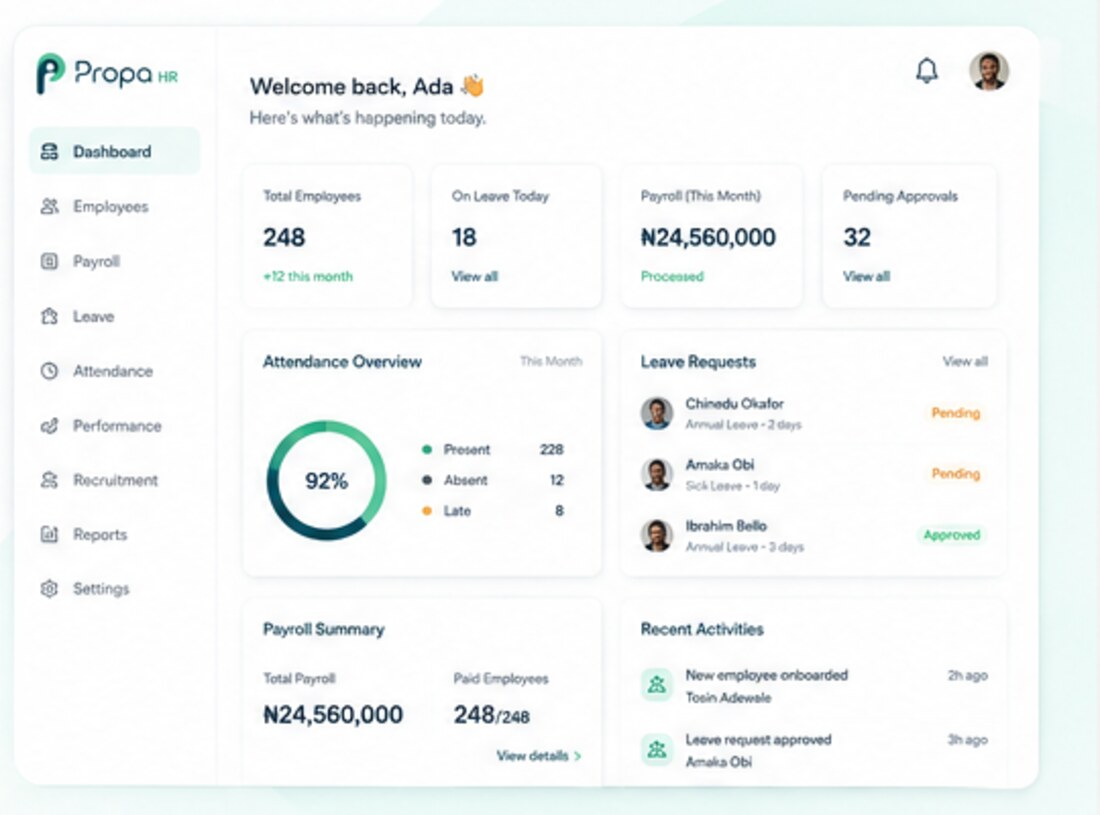
Task: Open the Settings menu label
Action: (x=101, y=588)
